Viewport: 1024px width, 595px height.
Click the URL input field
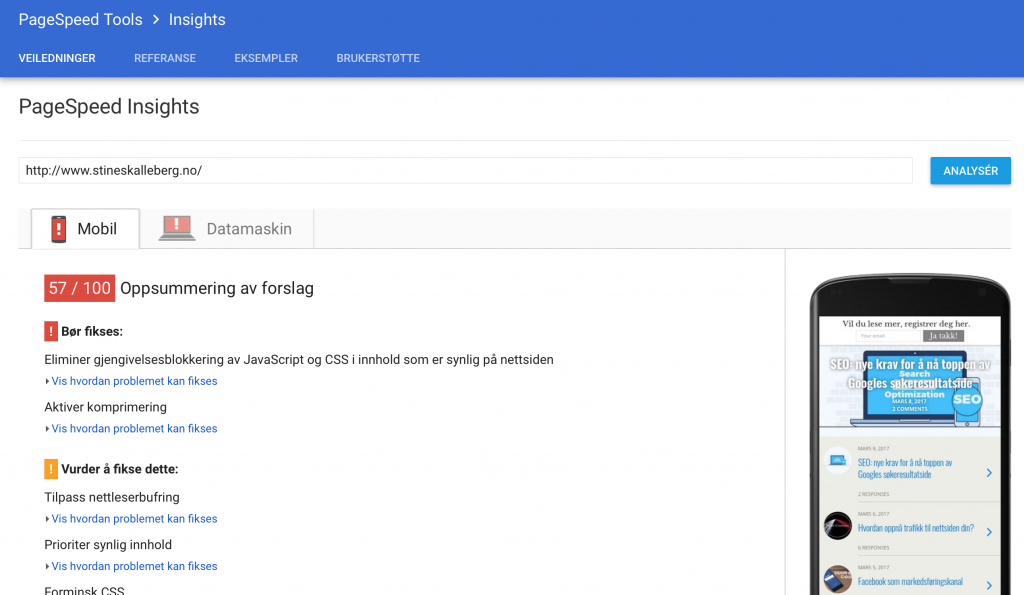point(465,170)
